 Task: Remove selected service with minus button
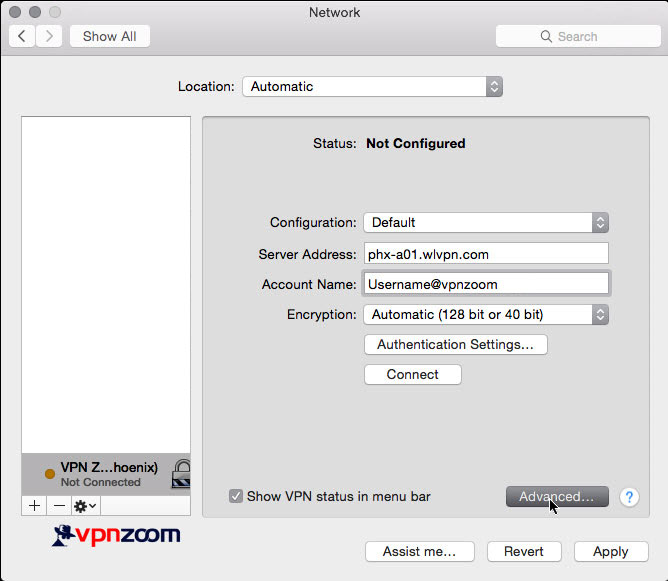[x=59, y=506]
